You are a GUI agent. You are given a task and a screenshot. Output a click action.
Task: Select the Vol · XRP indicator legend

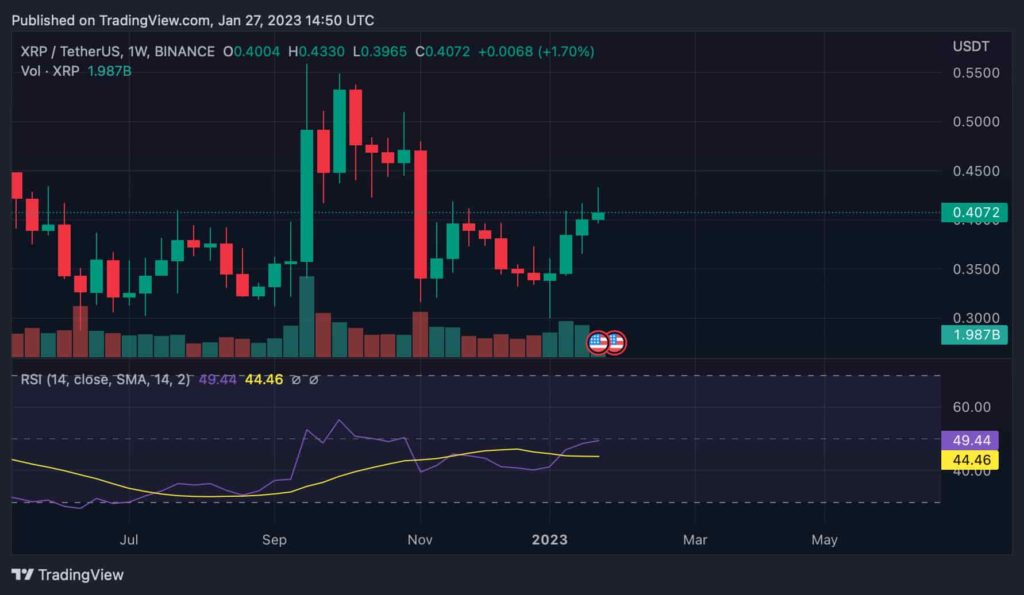50,71
